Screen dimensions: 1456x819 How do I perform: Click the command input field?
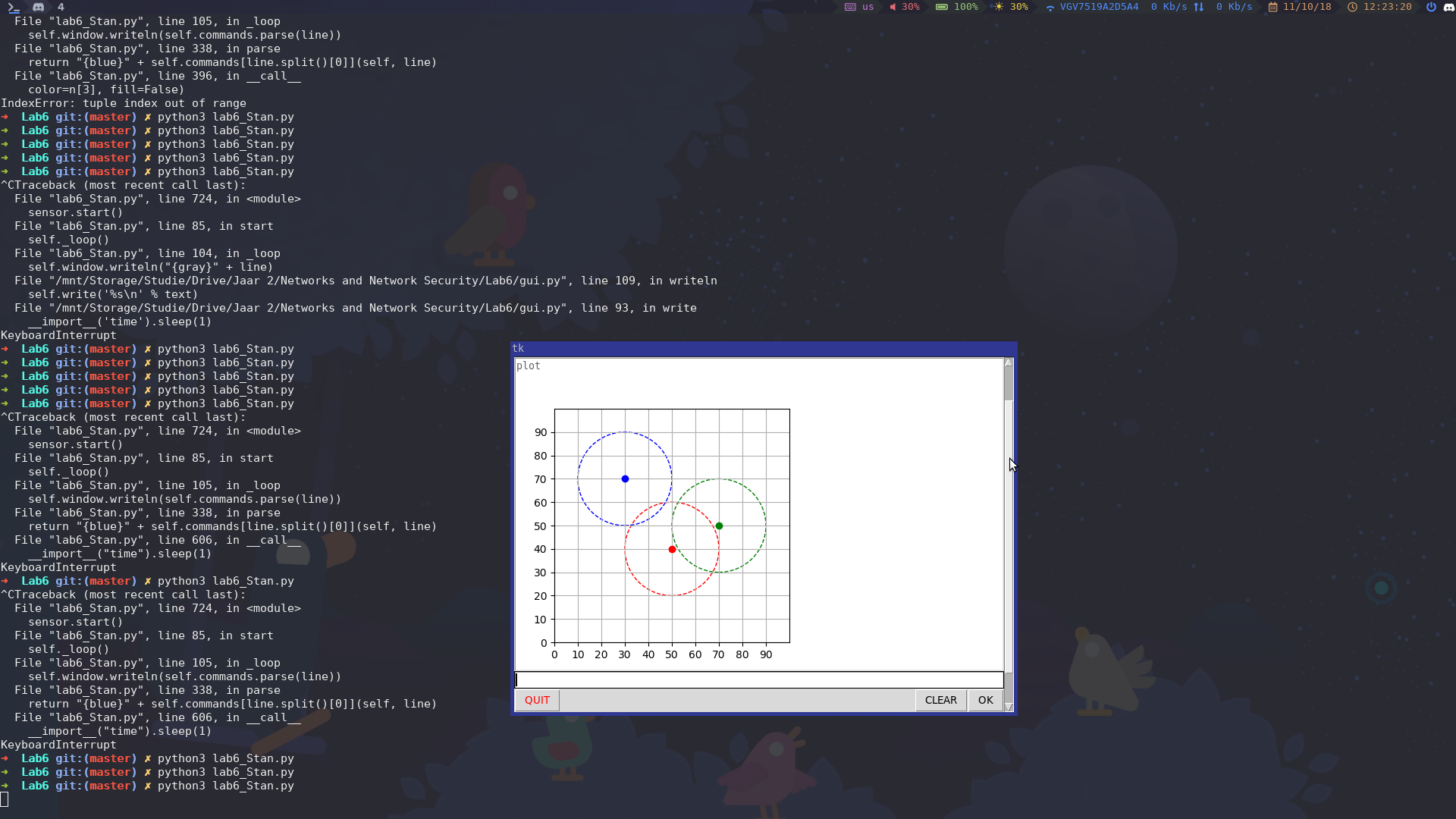(758, 680)
